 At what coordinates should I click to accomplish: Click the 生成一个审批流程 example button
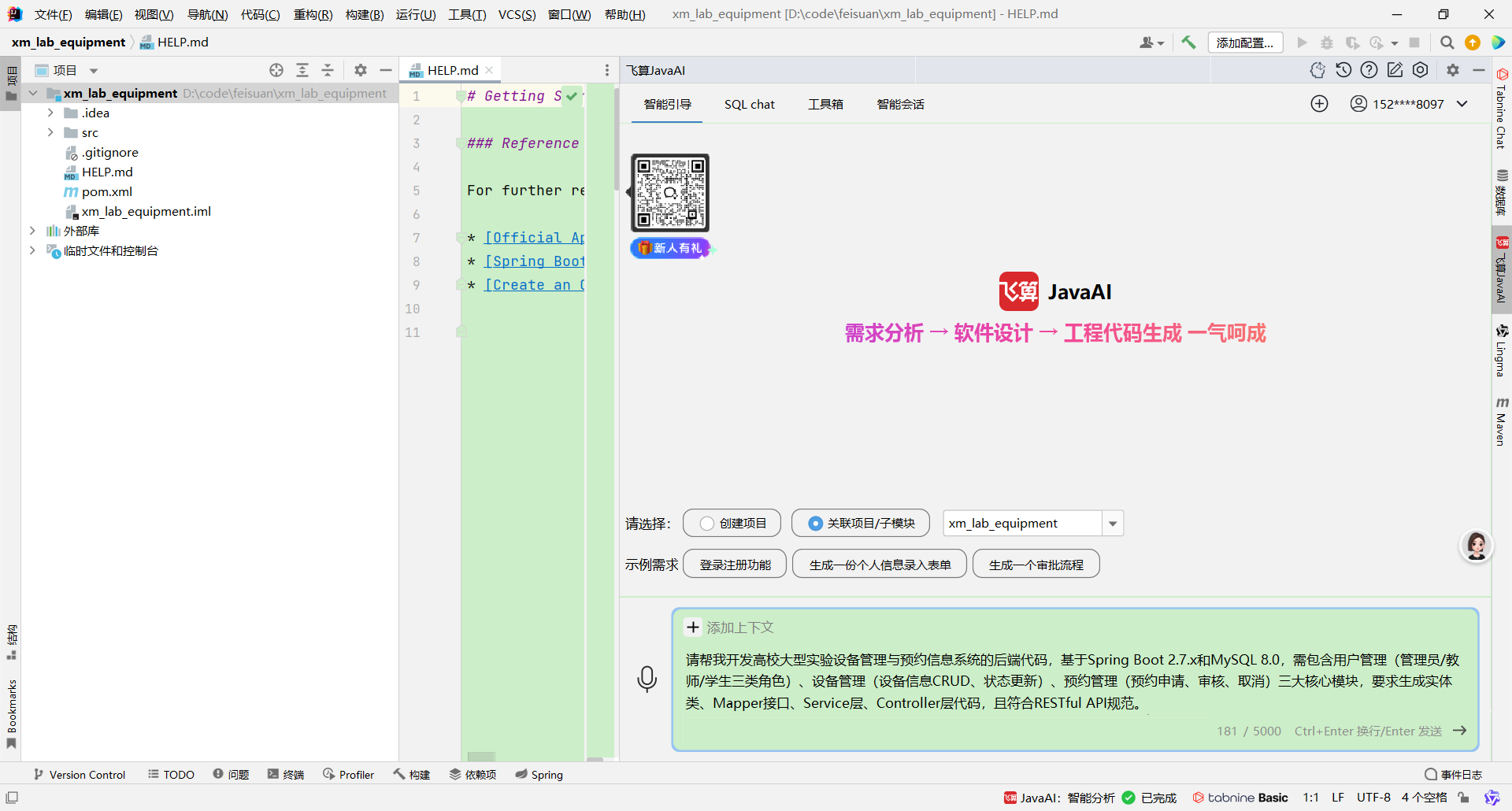click(x=1036, y=564)
